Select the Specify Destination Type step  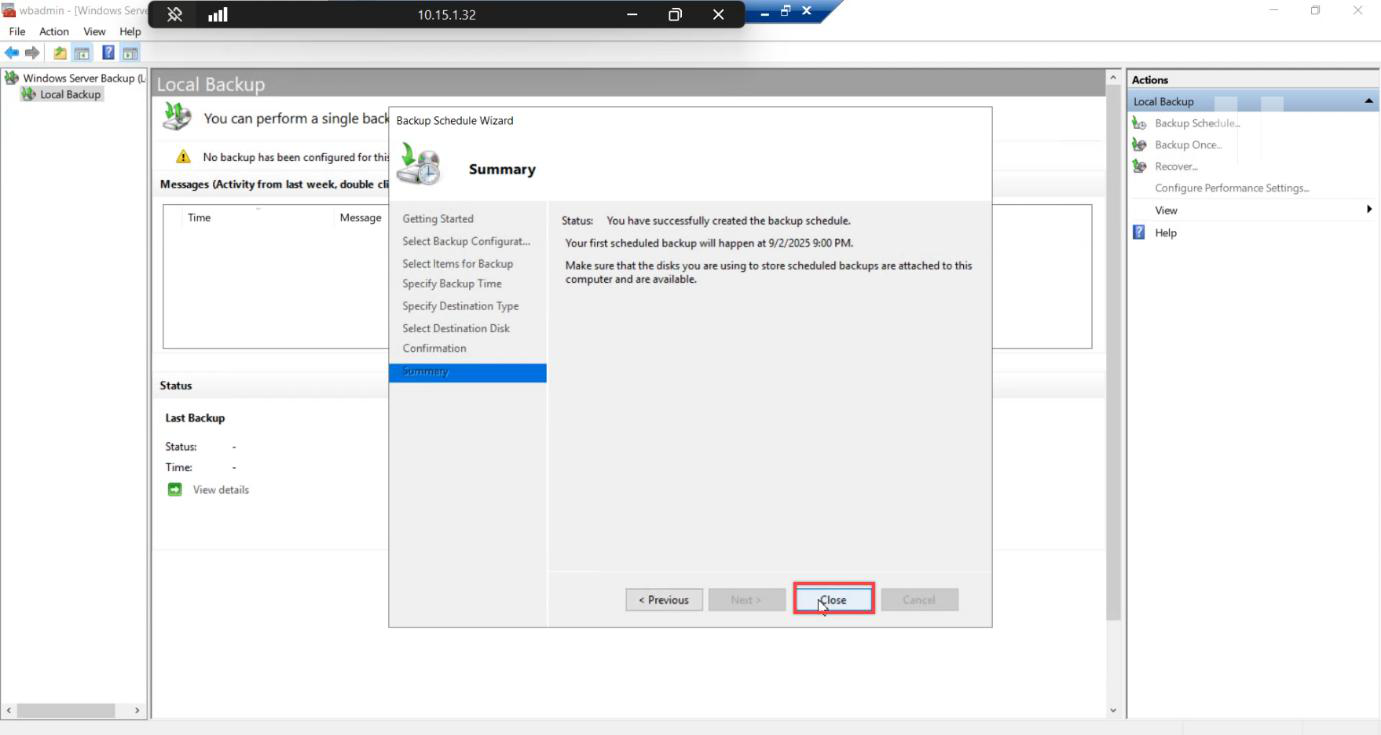tap(460, 306)
